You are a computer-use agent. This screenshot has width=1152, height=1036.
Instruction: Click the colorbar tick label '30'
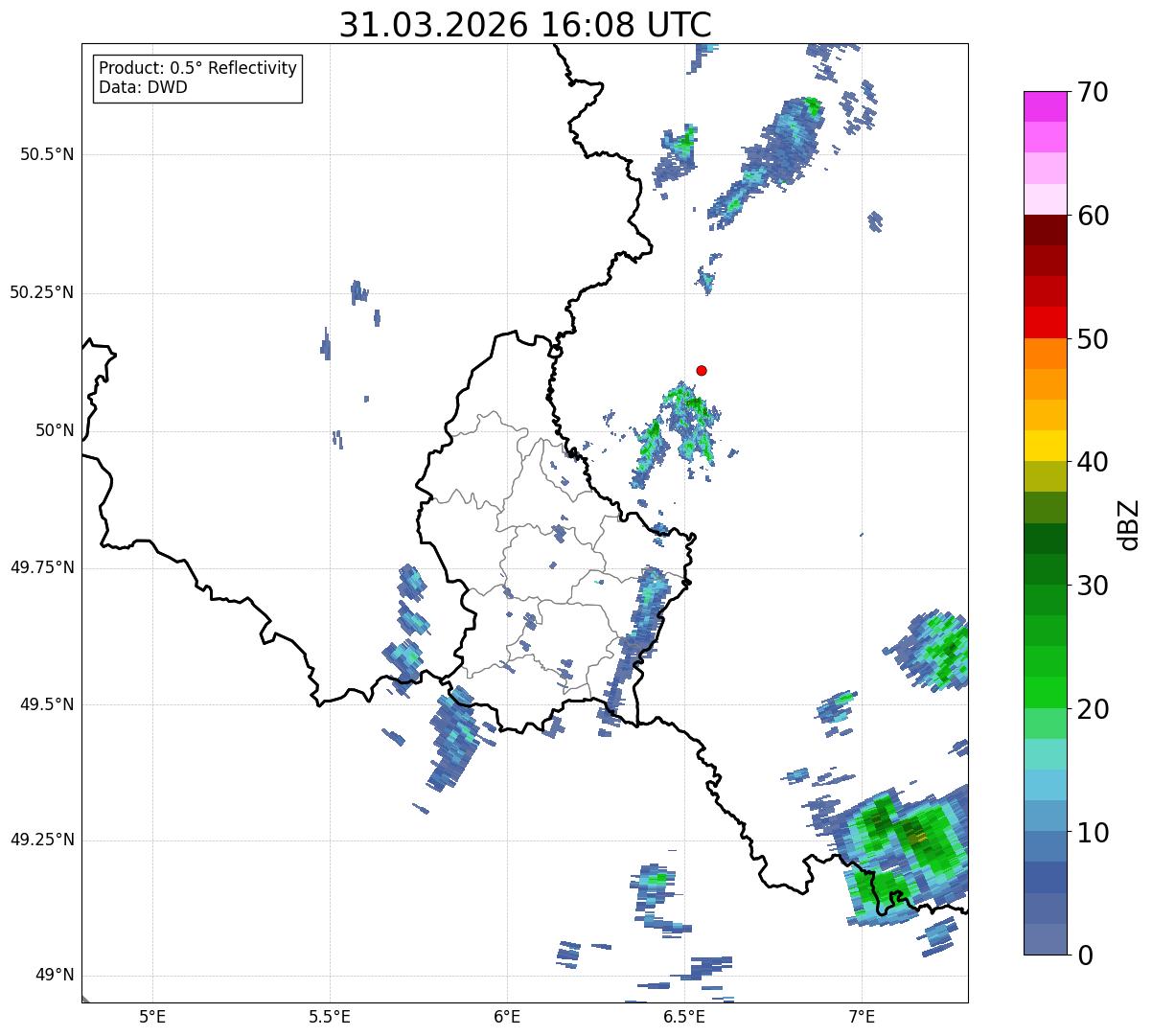point(1093,586)
